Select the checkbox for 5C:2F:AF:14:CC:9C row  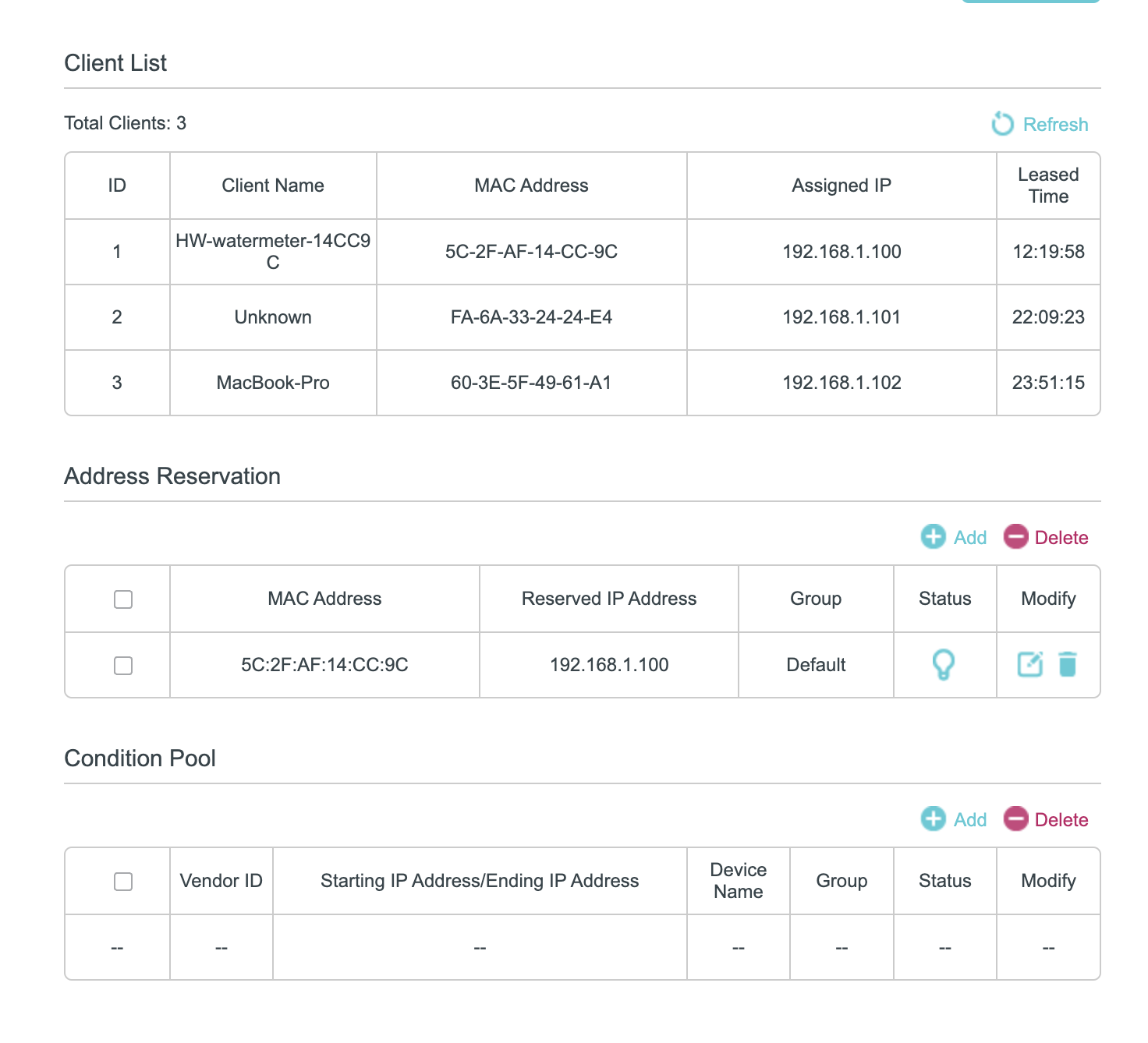click(123, 666)
